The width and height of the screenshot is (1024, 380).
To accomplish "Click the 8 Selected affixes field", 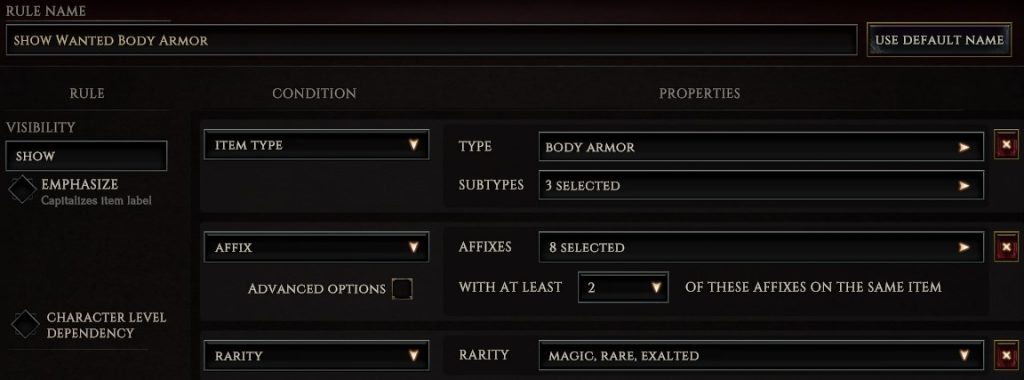I will pos(761,247).
